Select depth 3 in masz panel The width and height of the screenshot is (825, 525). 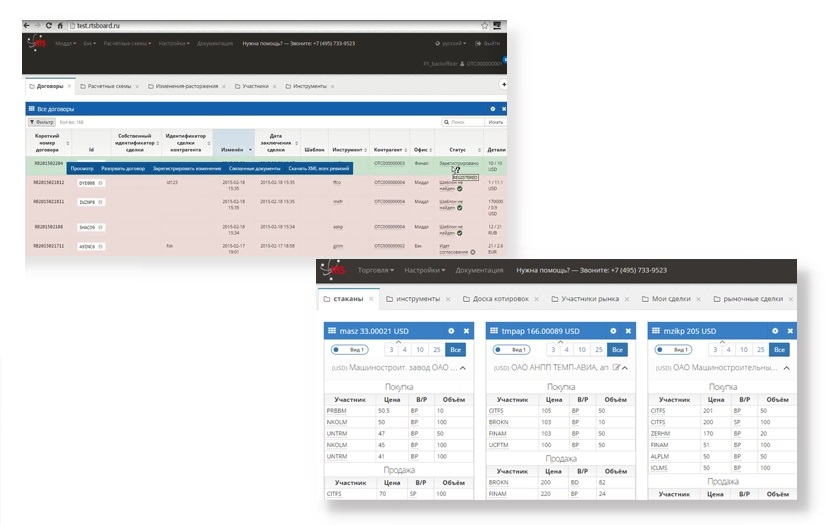[391, 349]
